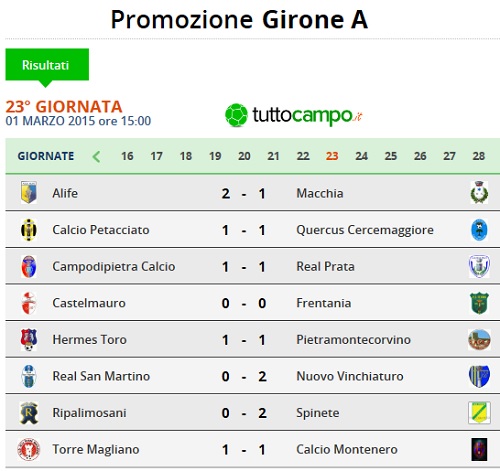Select the Frentania green shield crest

(x=479, y=303)
